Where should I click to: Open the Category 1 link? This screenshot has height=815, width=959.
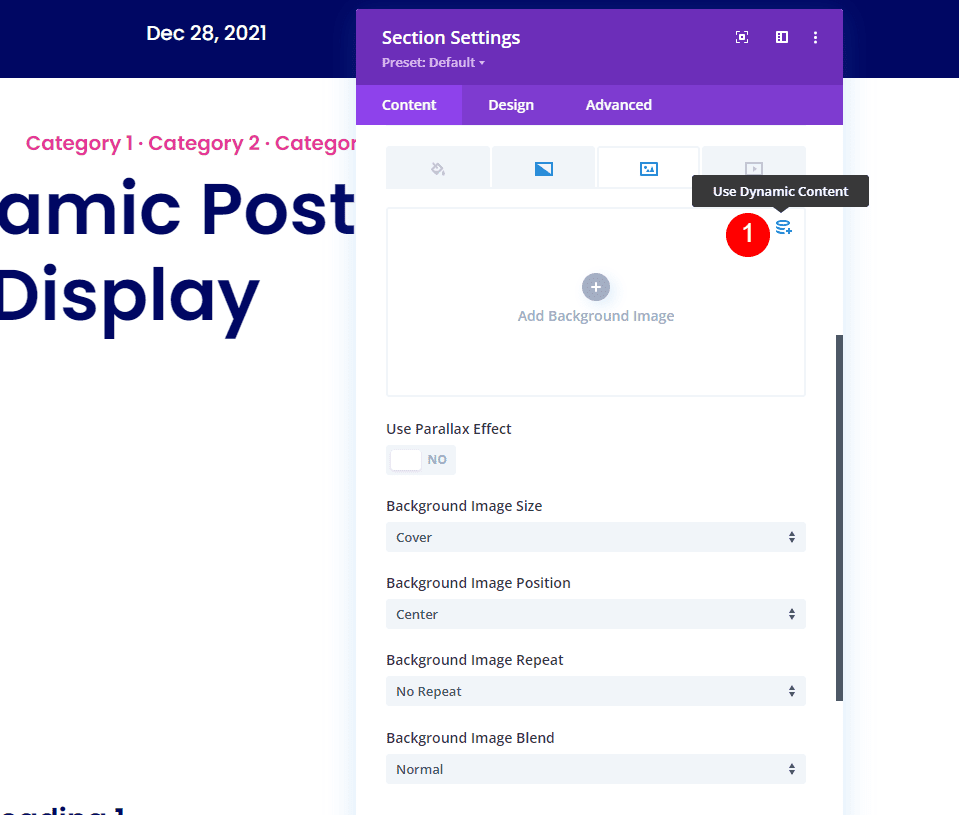[x=79, y=143]
